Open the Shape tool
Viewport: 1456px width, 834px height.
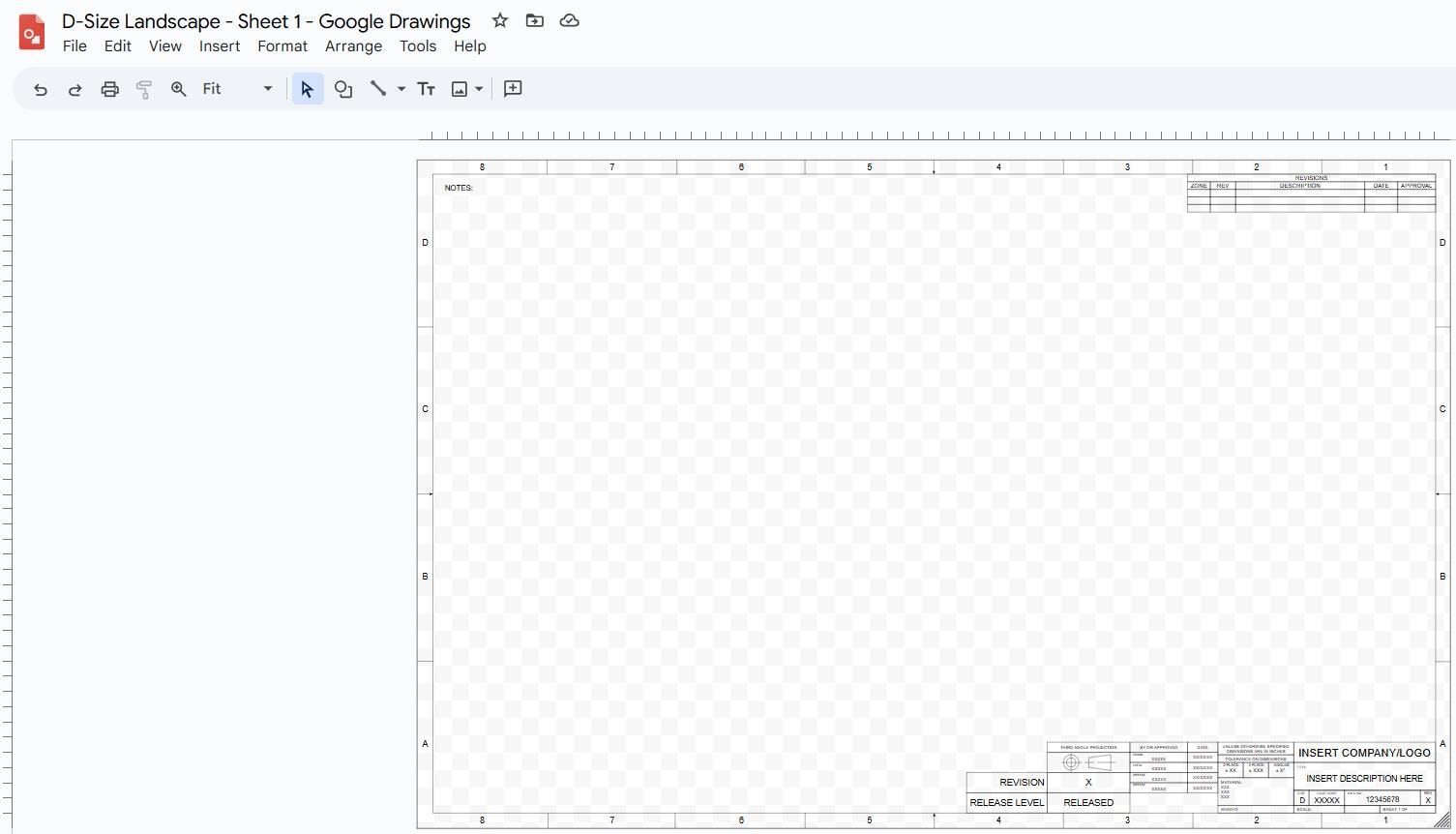343,89
